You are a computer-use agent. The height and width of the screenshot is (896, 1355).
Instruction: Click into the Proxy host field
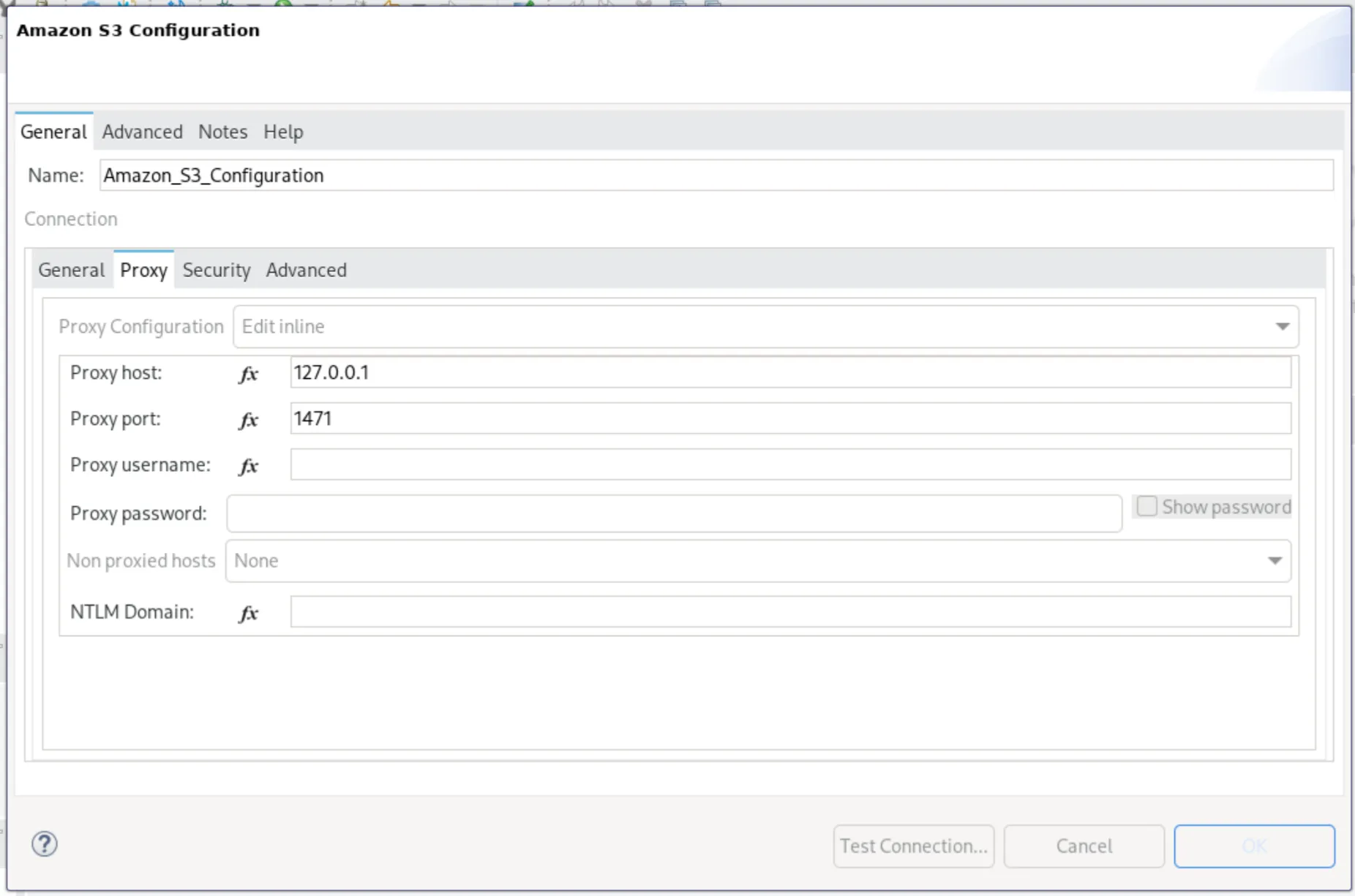790,373
